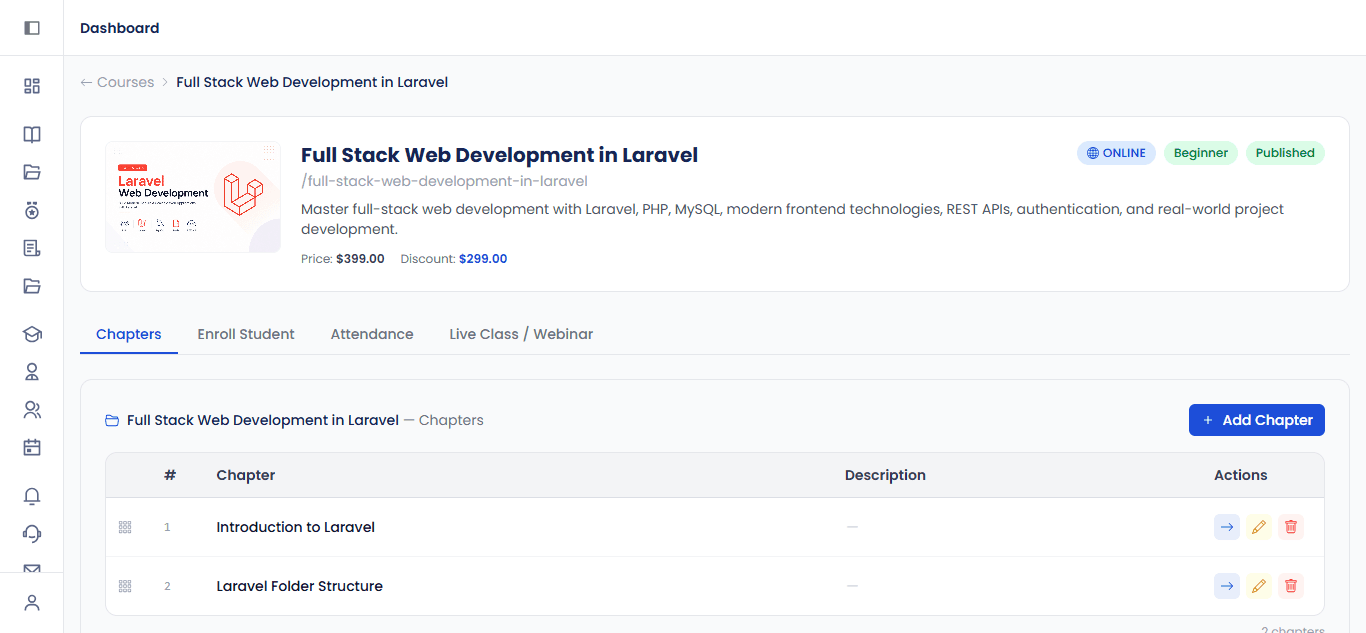Viewport: 1366px width, 633px height.
Task: Edit the Laravel Folder Structure chapter
Action: [x=1259, y=586]
